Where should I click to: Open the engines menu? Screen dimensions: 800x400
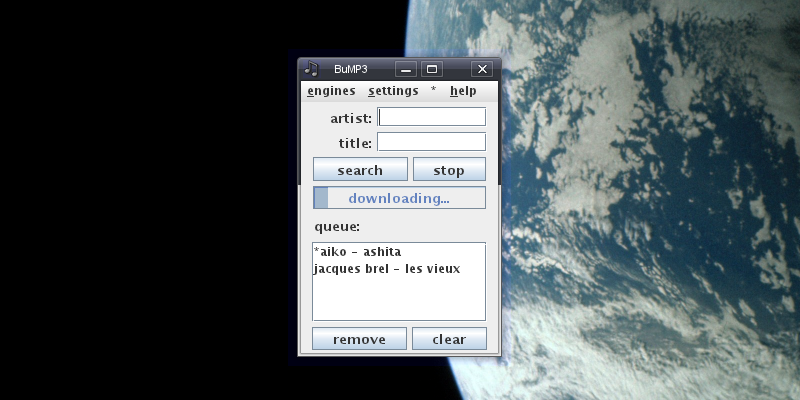click(x=331, y=91)
